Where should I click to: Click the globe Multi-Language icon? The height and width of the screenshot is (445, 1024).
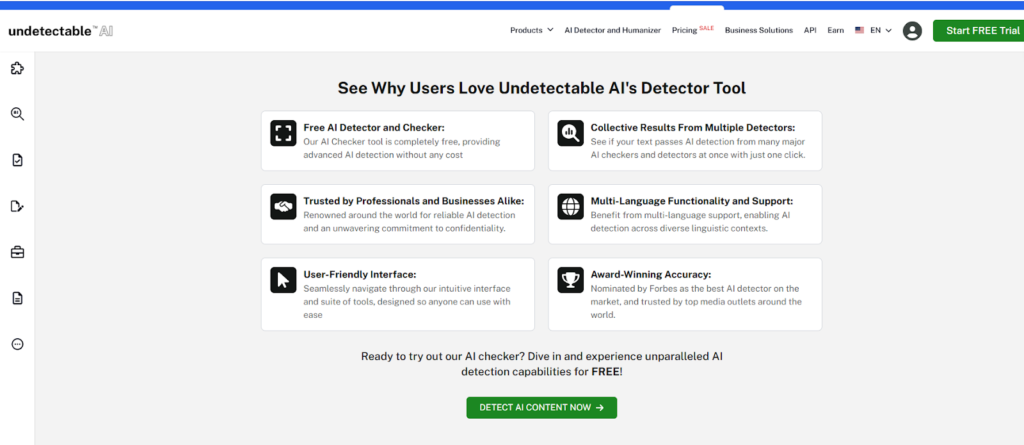571,206
